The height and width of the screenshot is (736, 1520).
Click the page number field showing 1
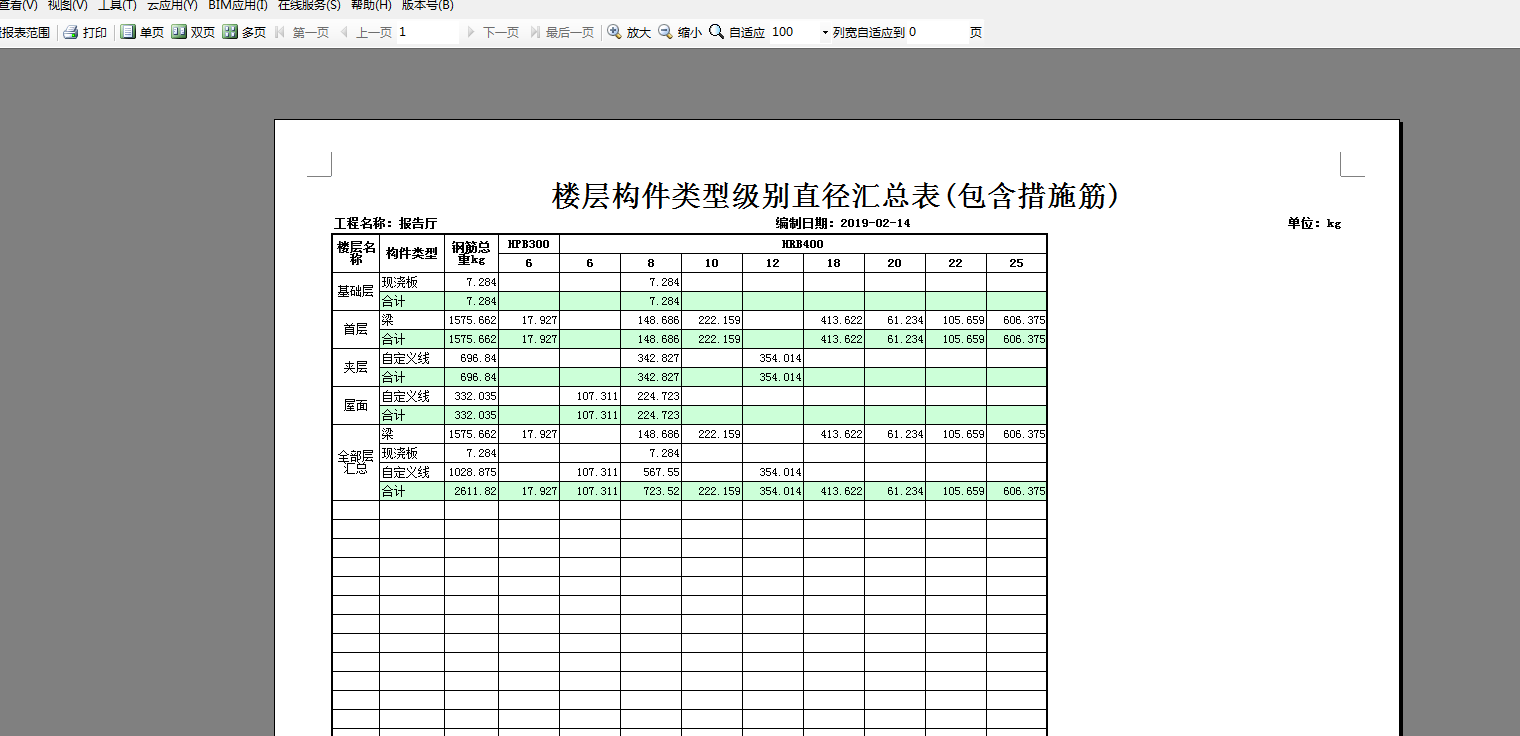[x=428, y=32]
